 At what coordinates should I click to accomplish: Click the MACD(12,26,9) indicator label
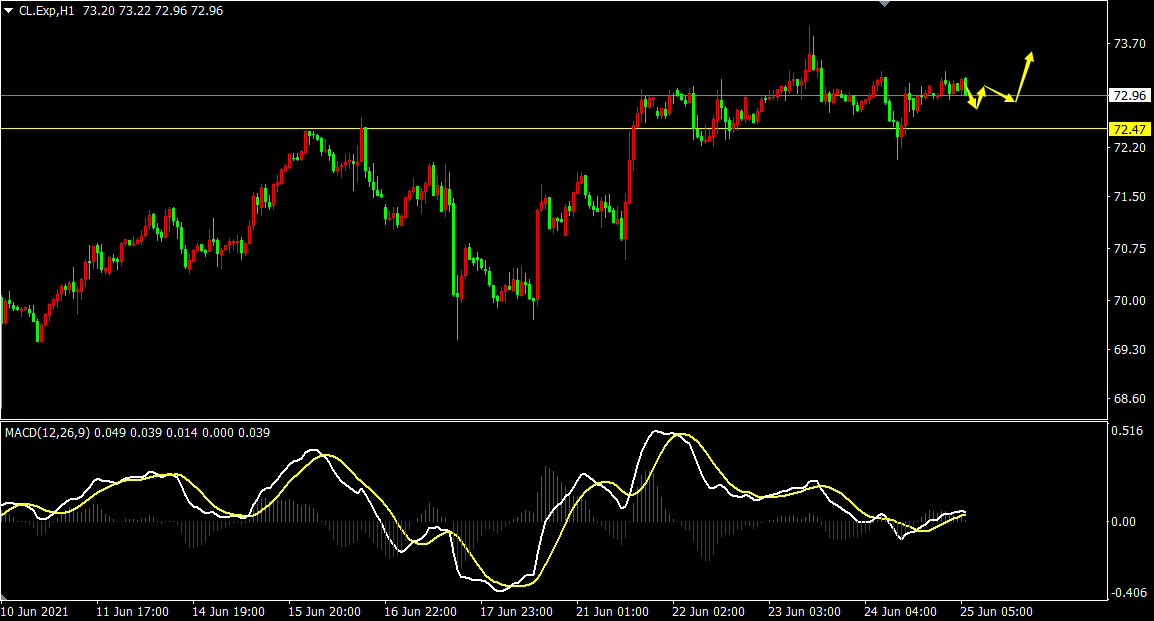[47, 433]
